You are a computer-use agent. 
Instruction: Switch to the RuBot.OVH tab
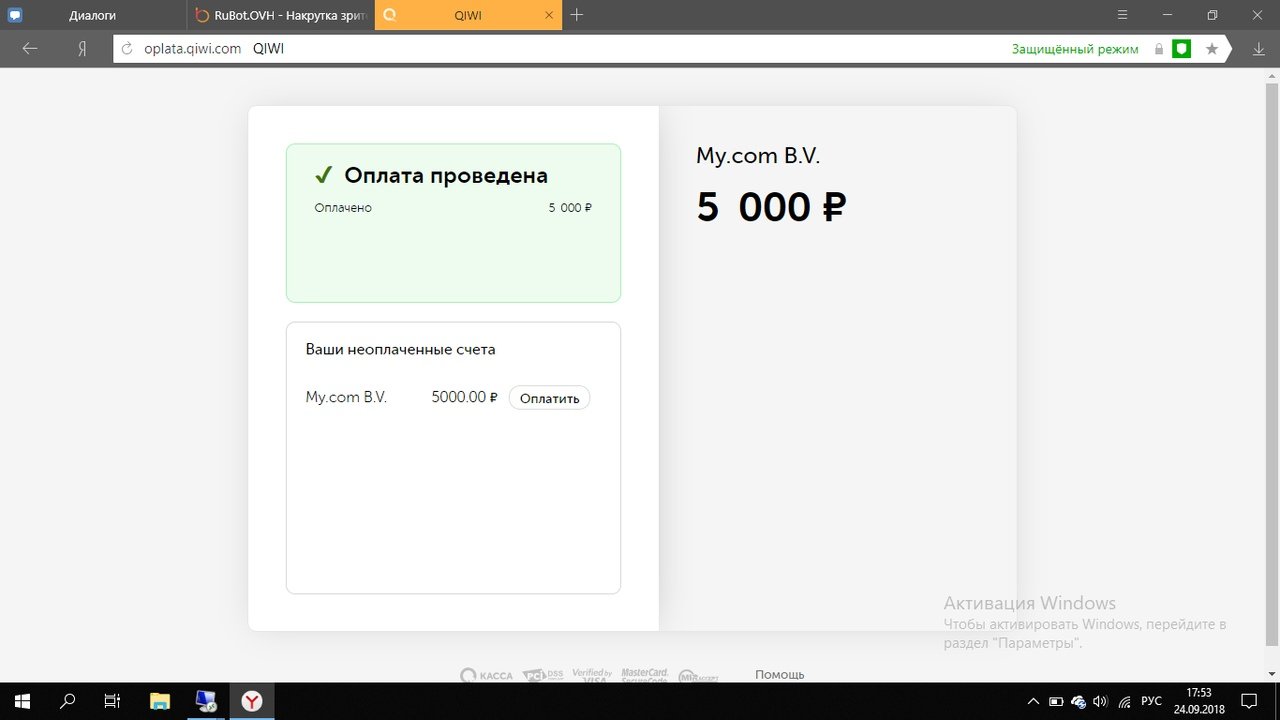(280, 15)
